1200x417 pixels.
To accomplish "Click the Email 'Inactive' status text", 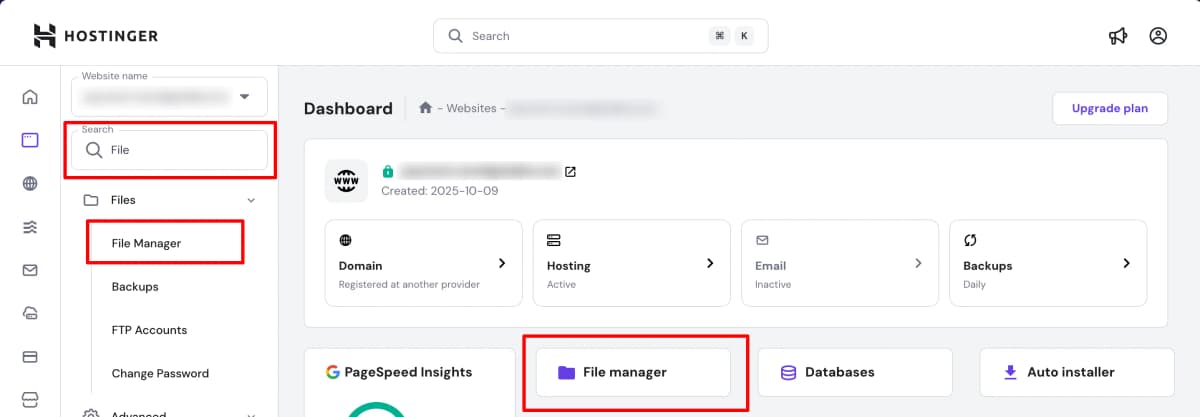I will coord(773,284).
